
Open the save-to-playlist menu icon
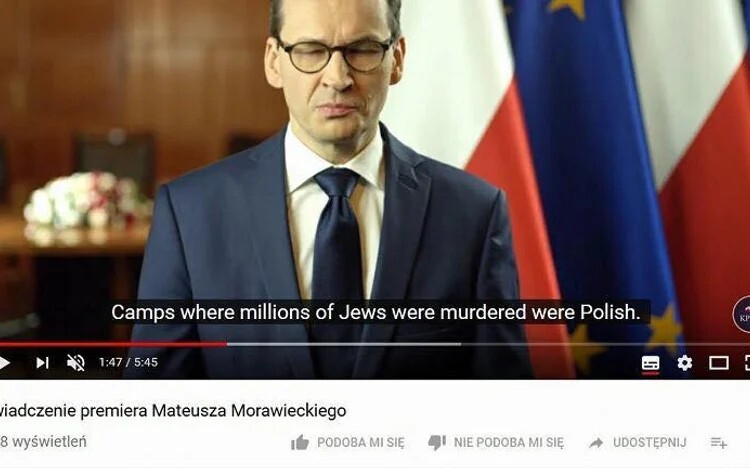(718, 443)
